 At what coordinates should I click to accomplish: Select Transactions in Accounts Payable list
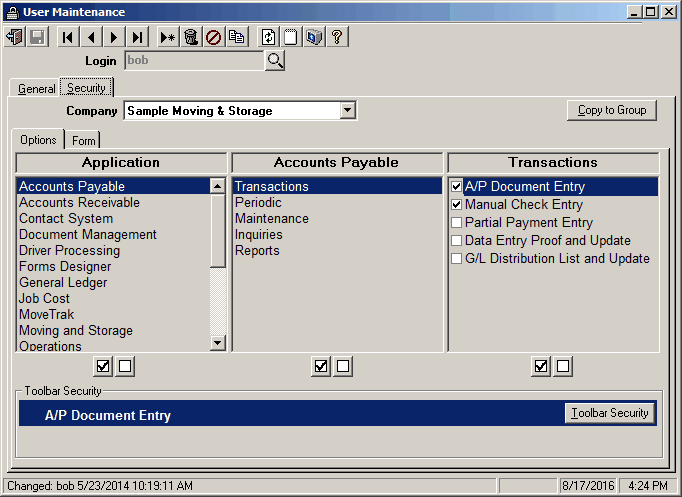(x=338, y=186)
